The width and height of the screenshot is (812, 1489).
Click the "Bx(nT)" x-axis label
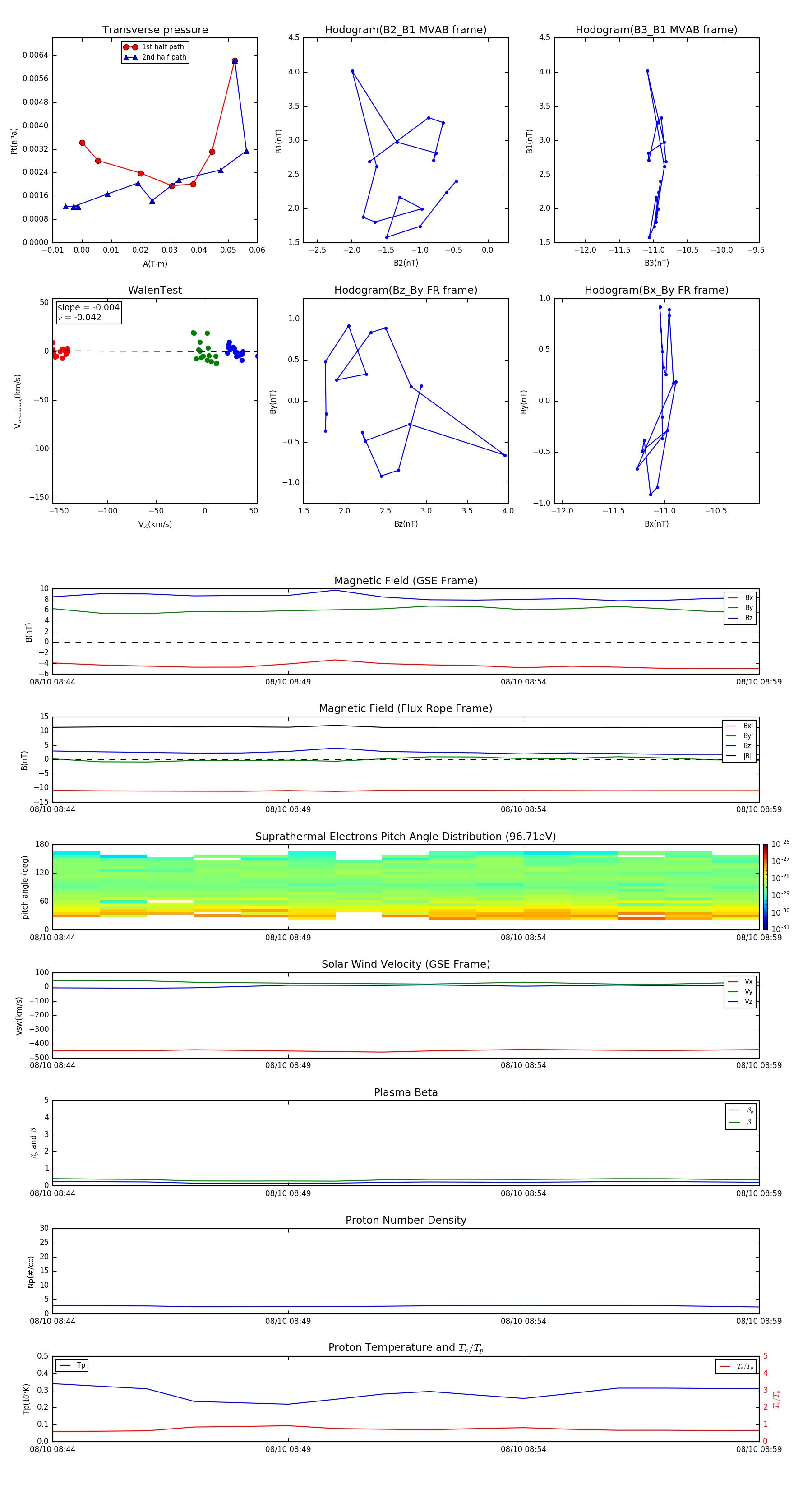point(656,524)
